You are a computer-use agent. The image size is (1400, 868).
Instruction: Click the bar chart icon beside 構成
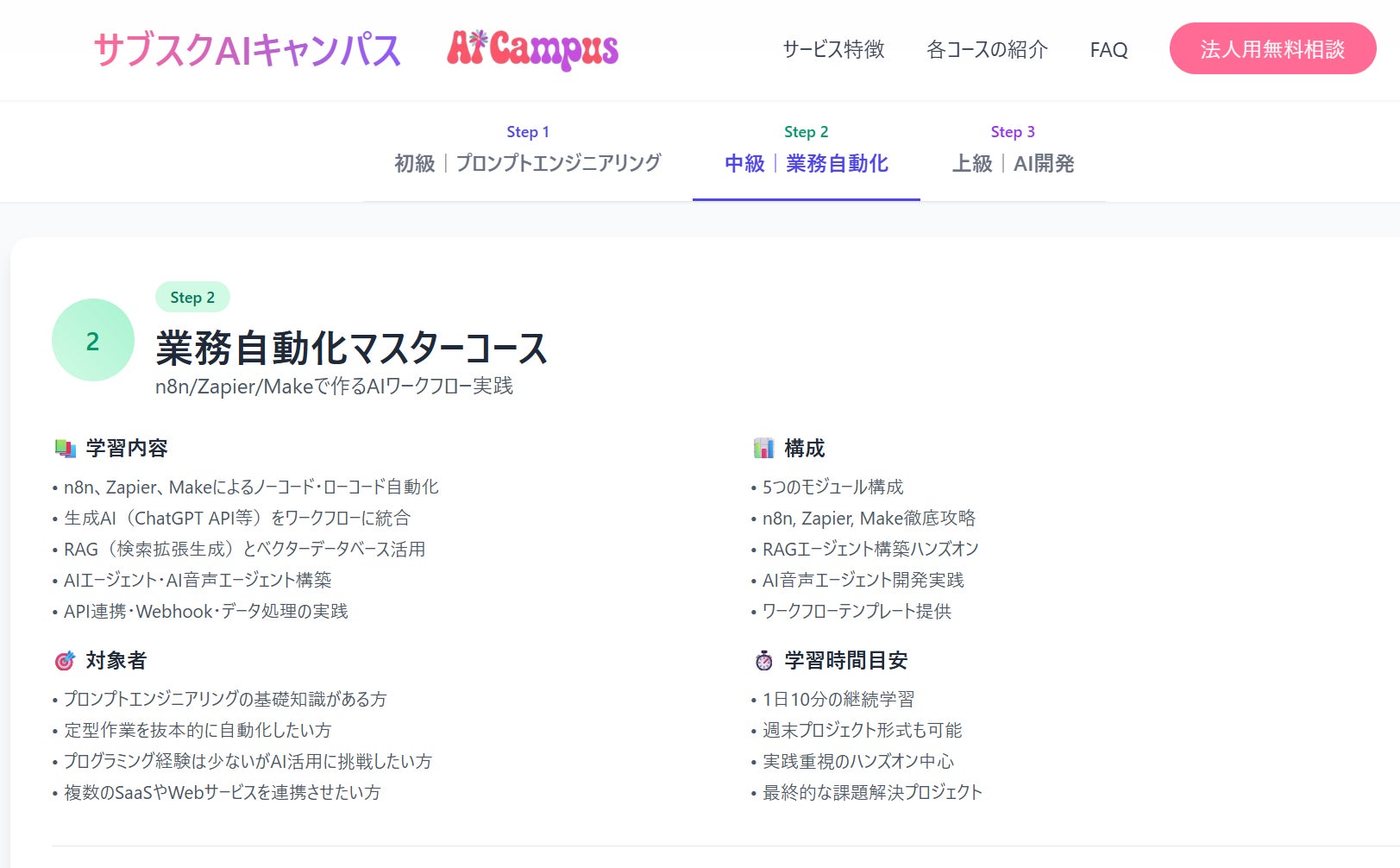763,448
